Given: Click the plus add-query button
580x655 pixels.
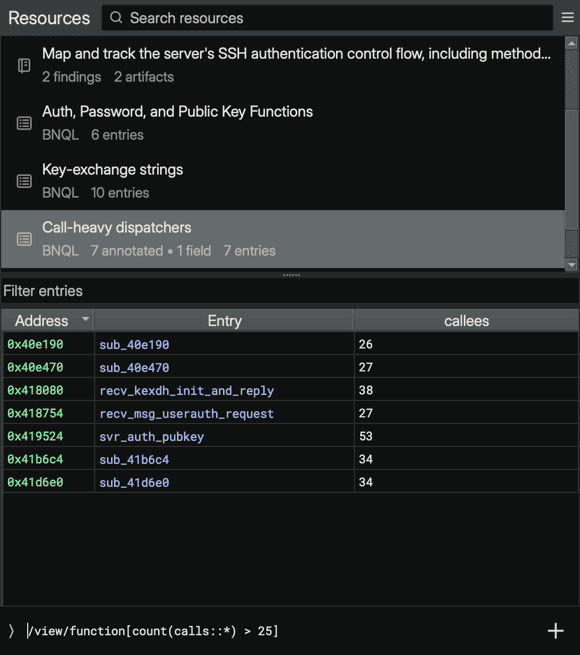Looking at the screenshot, I should click(x=555, y=631).
